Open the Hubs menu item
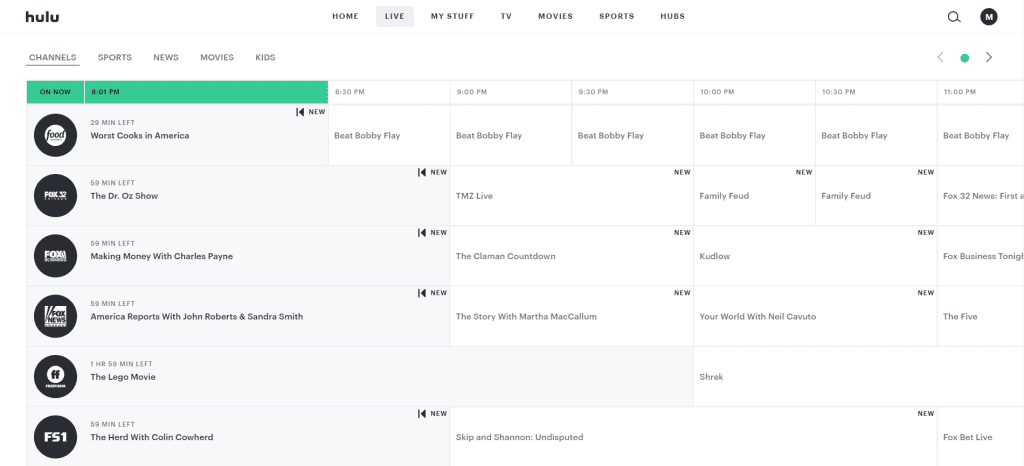The image size is (1024, 466). (673, 16)
